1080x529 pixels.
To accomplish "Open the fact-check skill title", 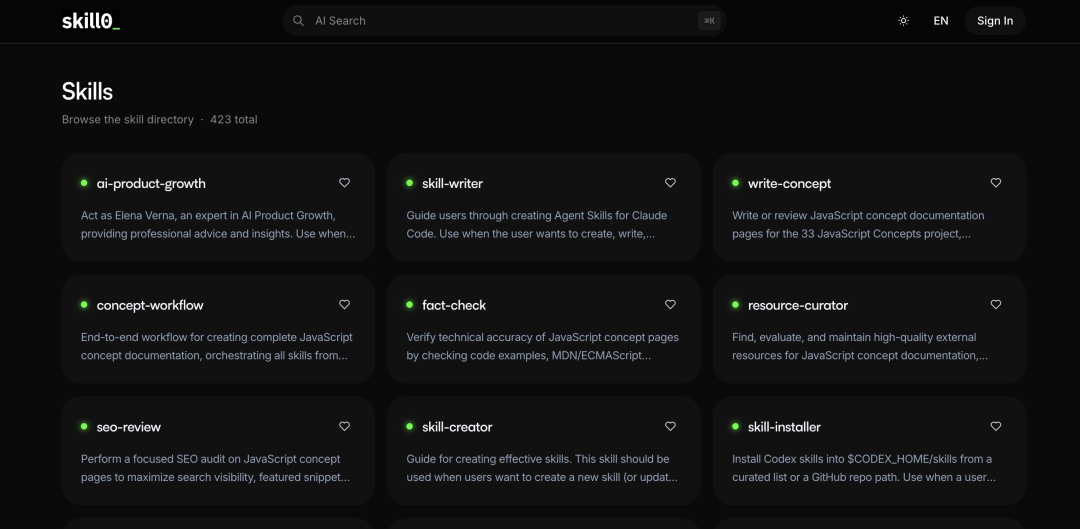I will (x=454, y=306).
